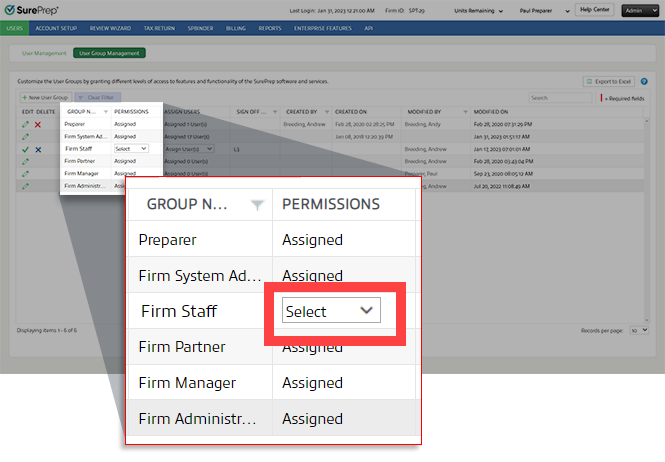Open the Sign Off column filter icon
Screen dimensions: 665x462
pyautogui.click(x=275, y=112)
